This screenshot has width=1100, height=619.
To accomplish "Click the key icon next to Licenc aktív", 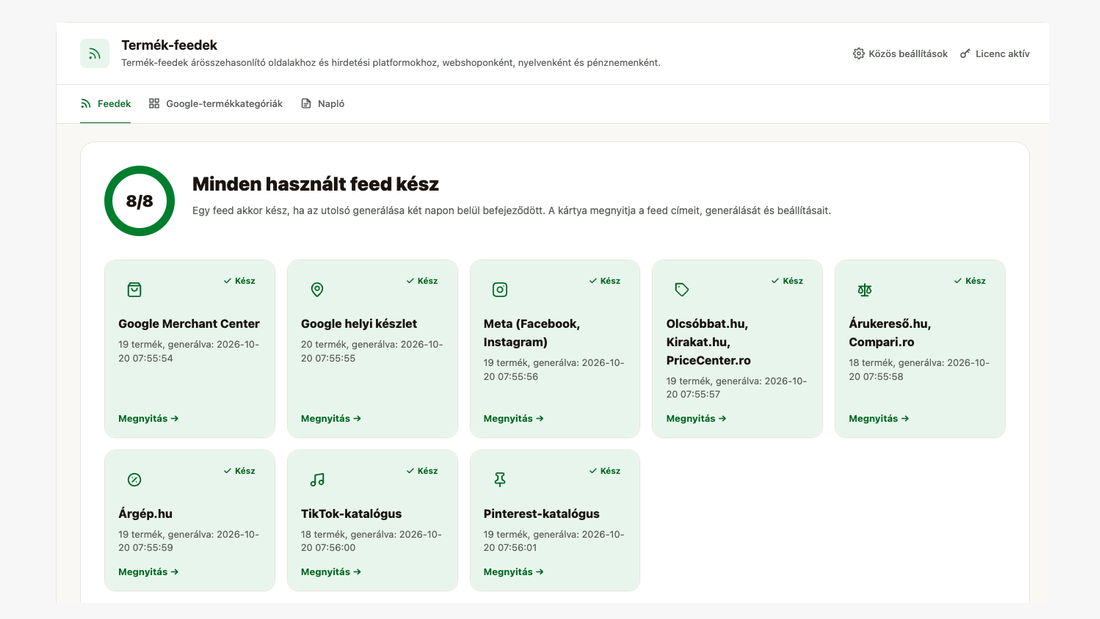I will coord(965,53).
